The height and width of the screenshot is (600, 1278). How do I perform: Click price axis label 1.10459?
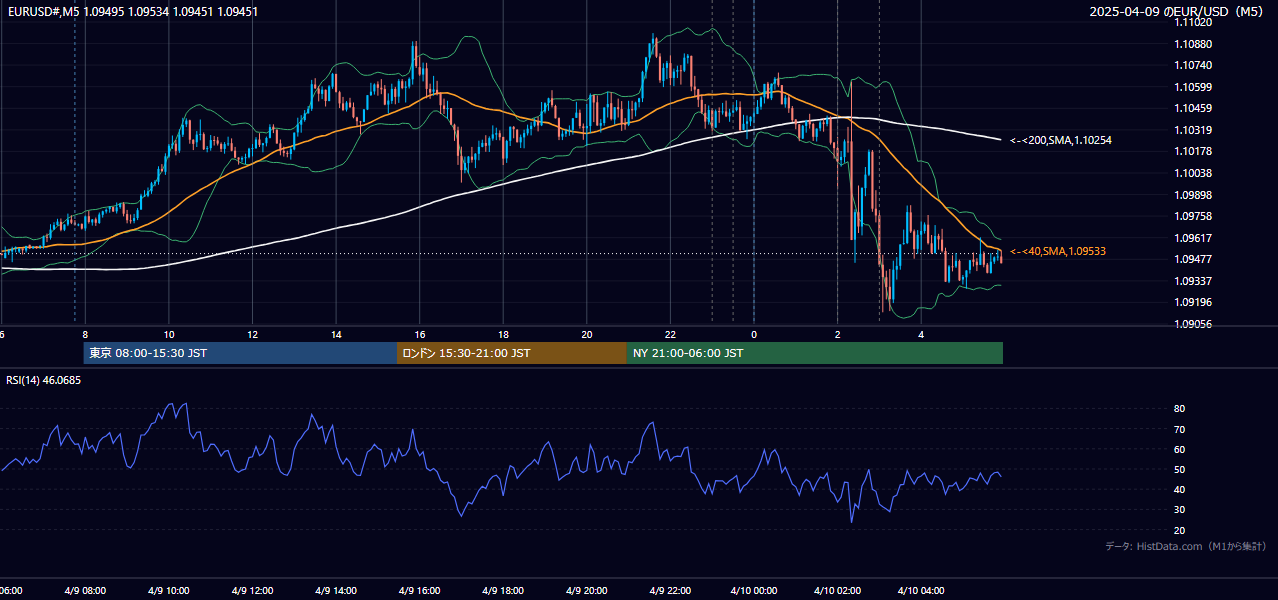(1194, 108)
